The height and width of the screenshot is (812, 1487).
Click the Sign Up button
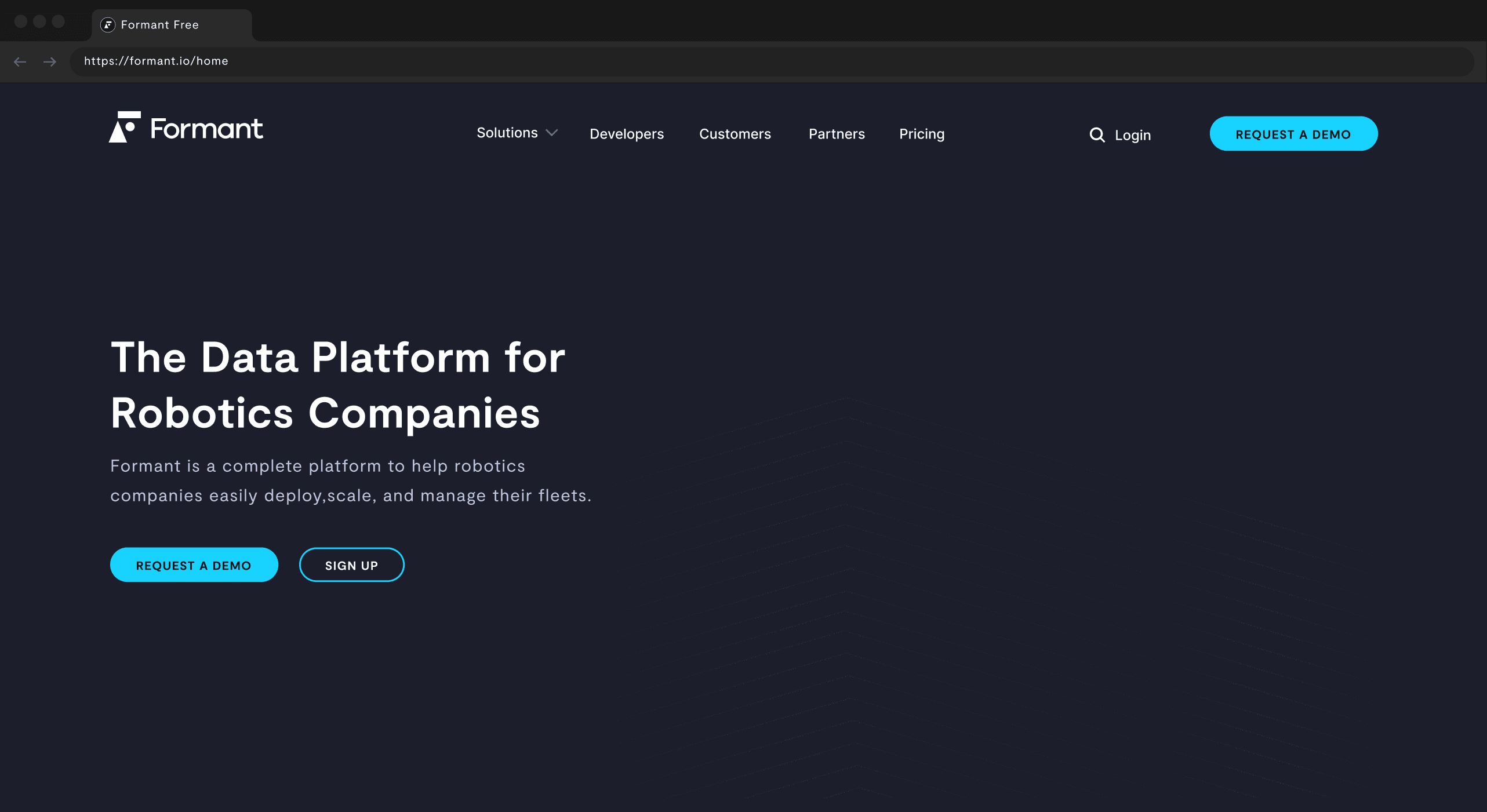(351, 565)
